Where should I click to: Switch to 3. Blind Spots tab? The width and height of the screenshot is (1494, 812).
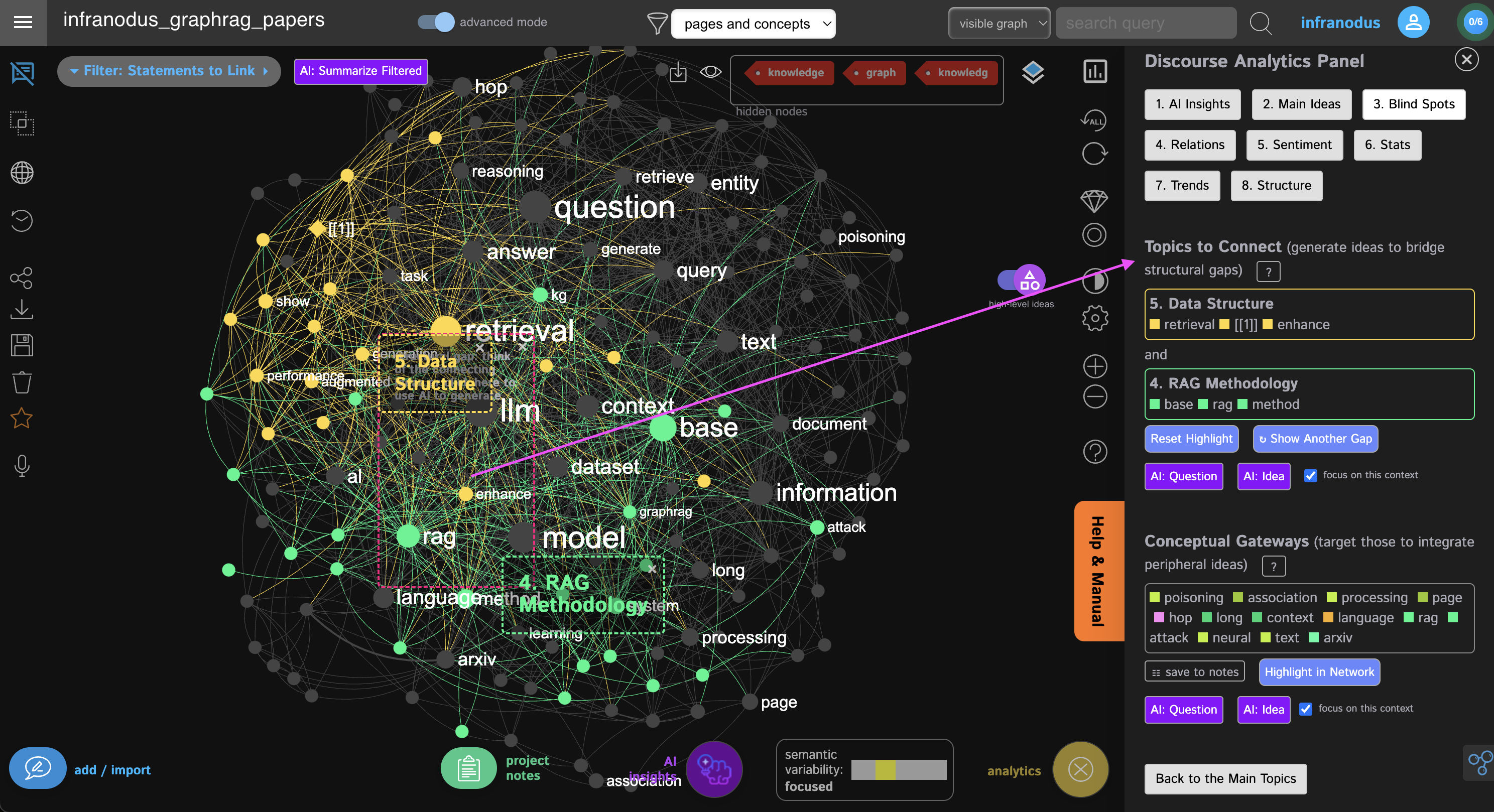point(1413,104)
